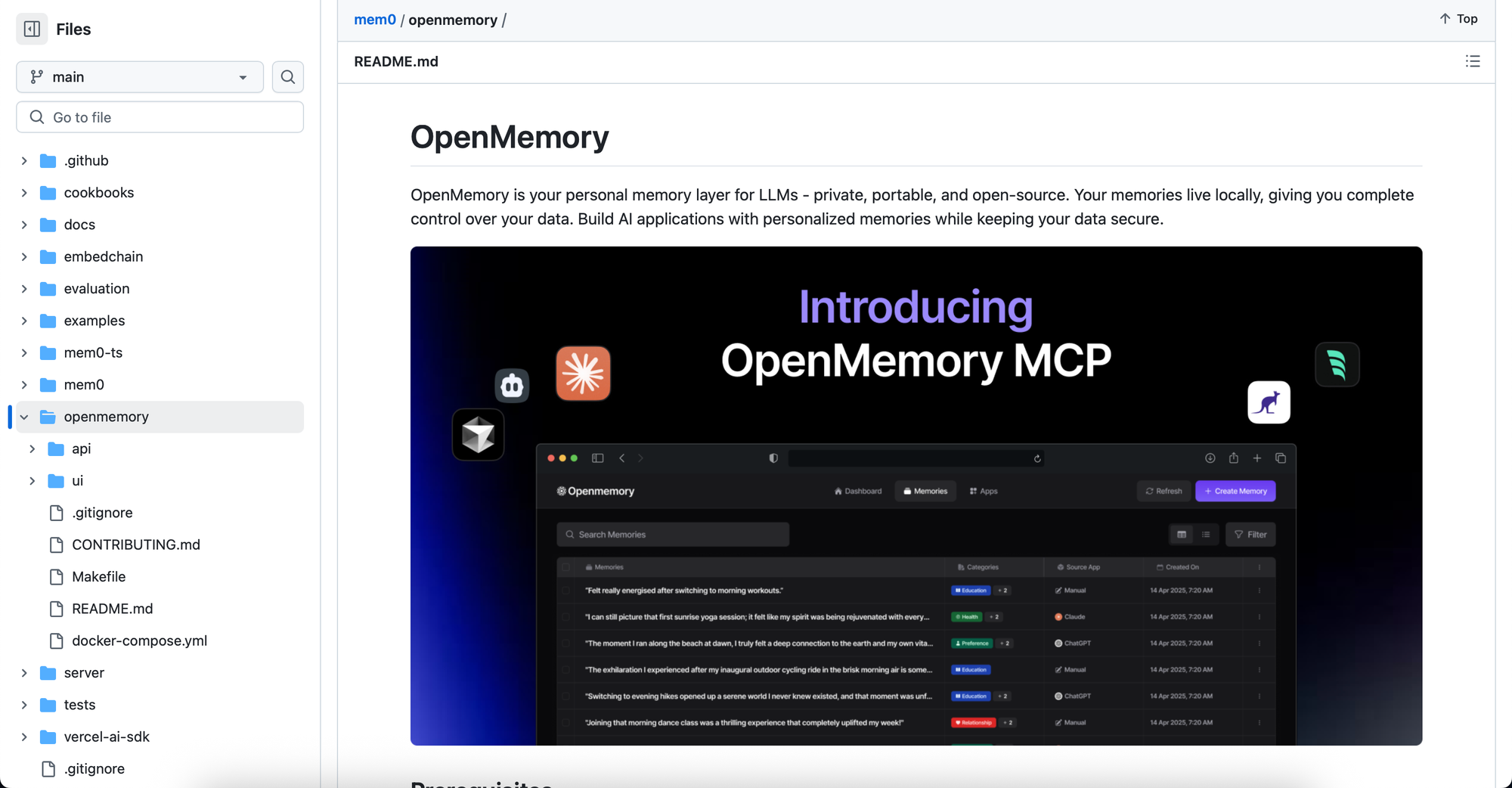Click the tests folder icon

[48, 705]
